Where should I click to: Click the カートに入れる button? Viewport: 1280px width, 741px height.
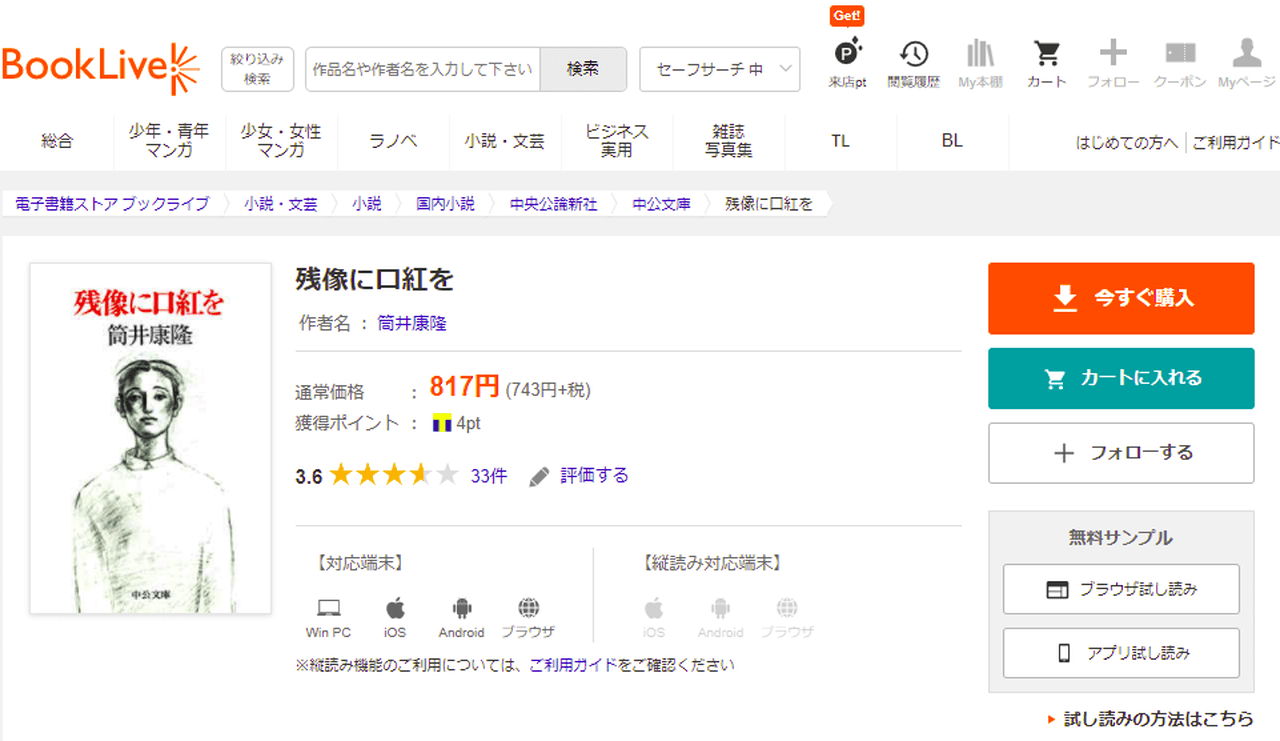point(1121,378)
